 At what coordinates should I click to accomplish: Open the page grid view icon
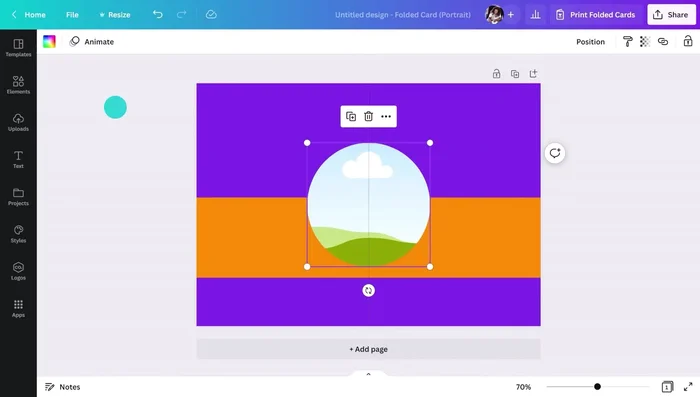(667, 387)
